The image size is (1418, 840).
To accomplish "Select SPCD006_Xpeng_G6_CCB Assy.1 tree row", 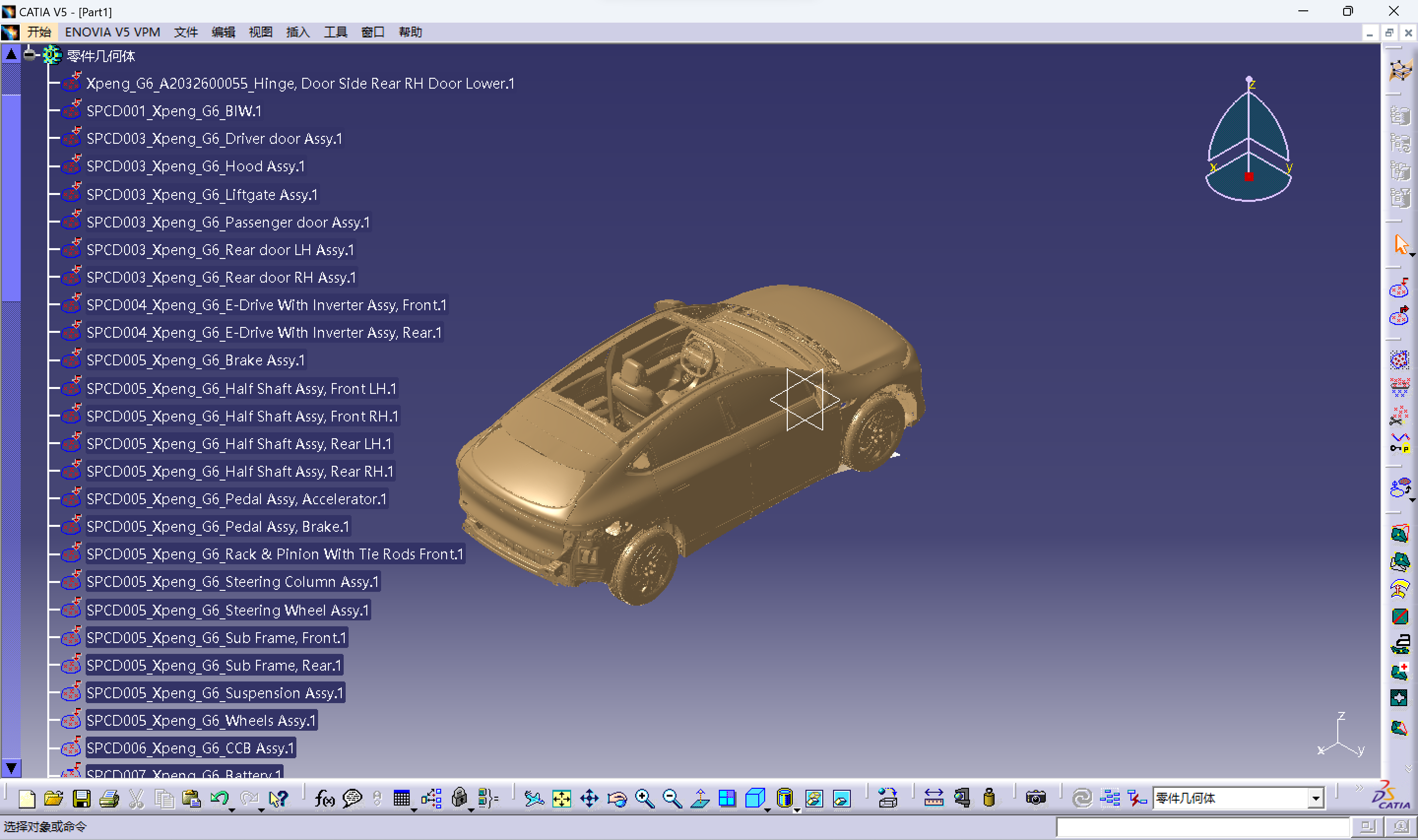I will point(191,748).
